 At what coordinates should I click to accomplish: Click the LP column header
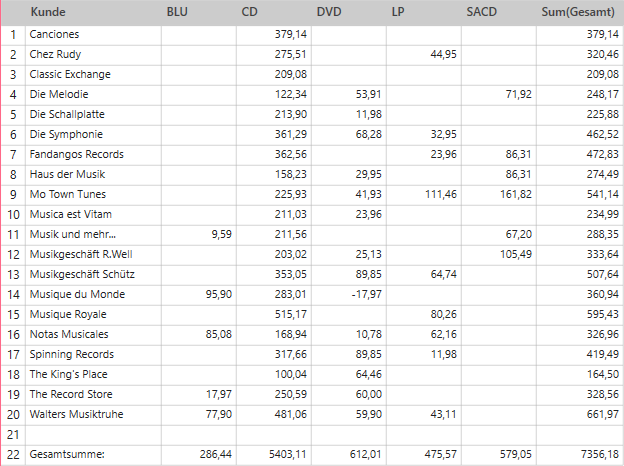(x=399, y=13)
